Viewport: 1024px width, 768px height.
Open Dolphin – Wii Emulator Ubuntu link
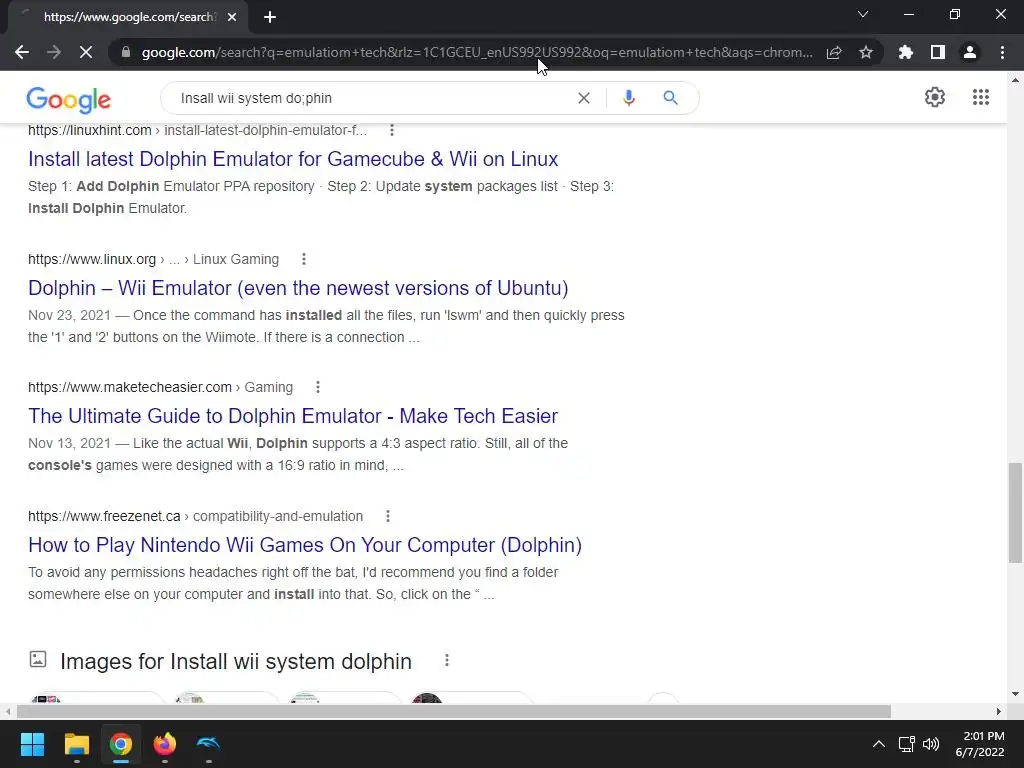(x=298, y=288)
